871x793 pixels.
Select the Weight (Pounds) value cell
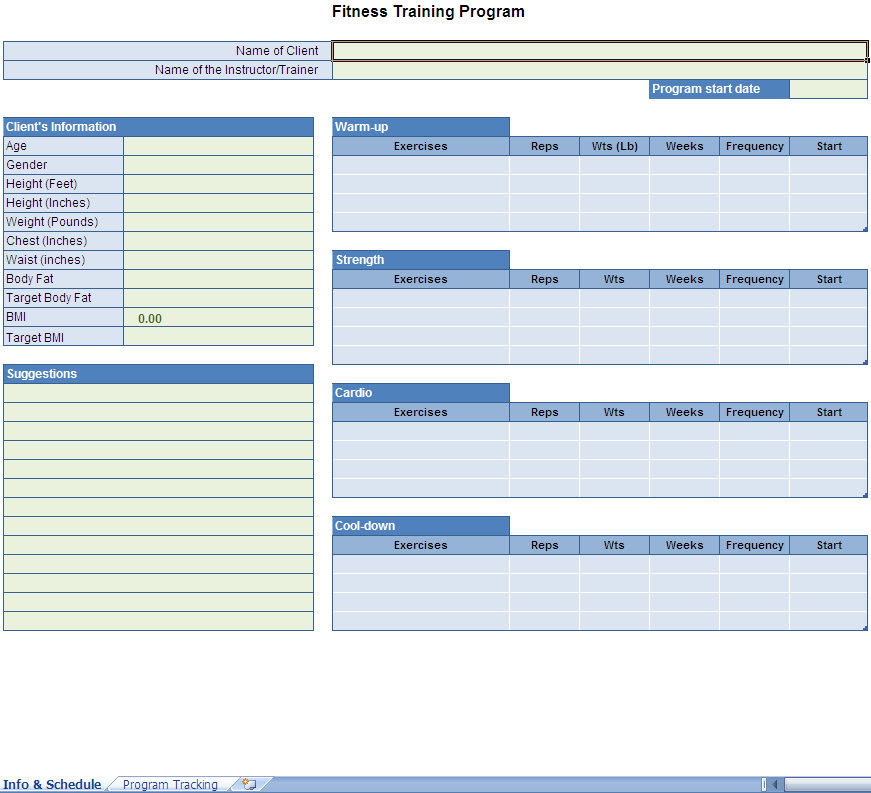(218, 222)
